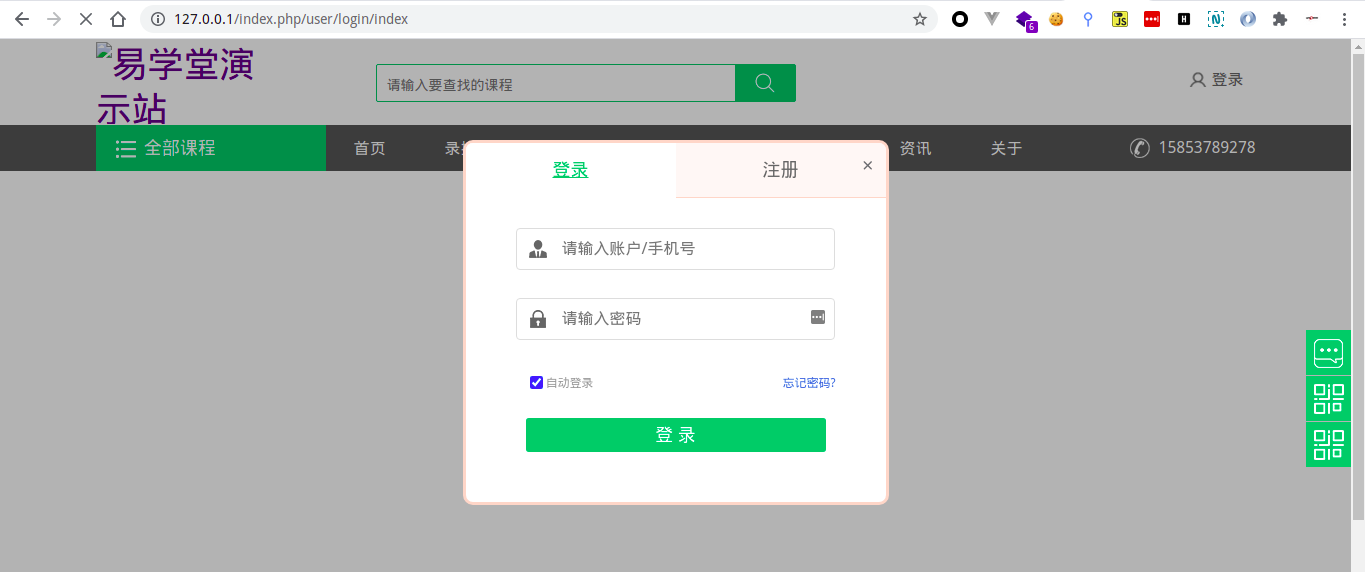
Task: Open the yellow JS toggle extension icon
Action: tap(1120, 19)
